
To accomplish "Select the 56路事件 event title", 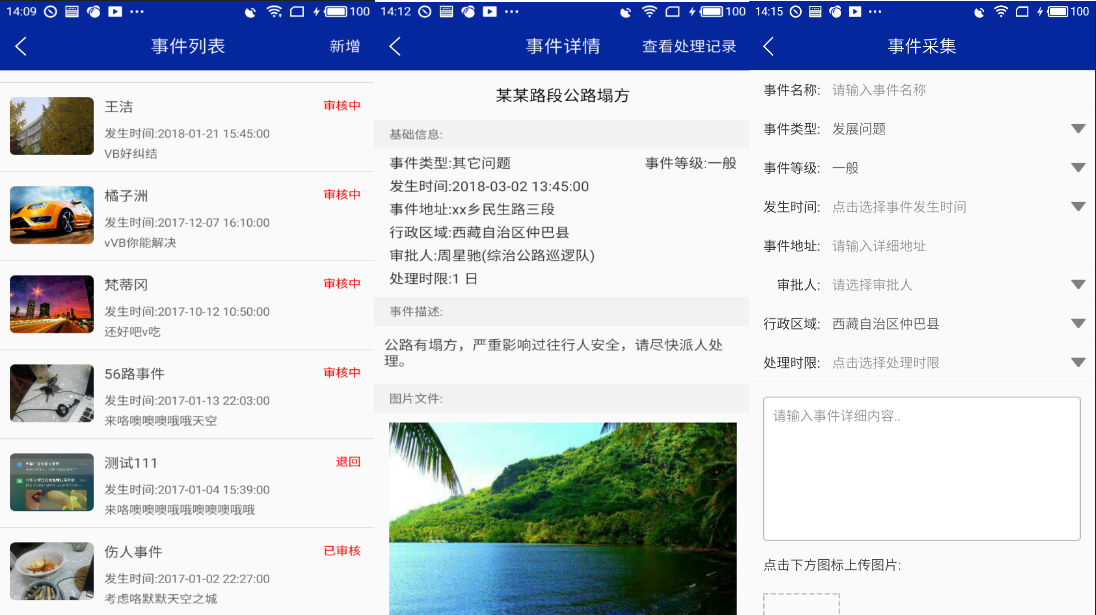I will pyautogui.click(x=135, y=374).
